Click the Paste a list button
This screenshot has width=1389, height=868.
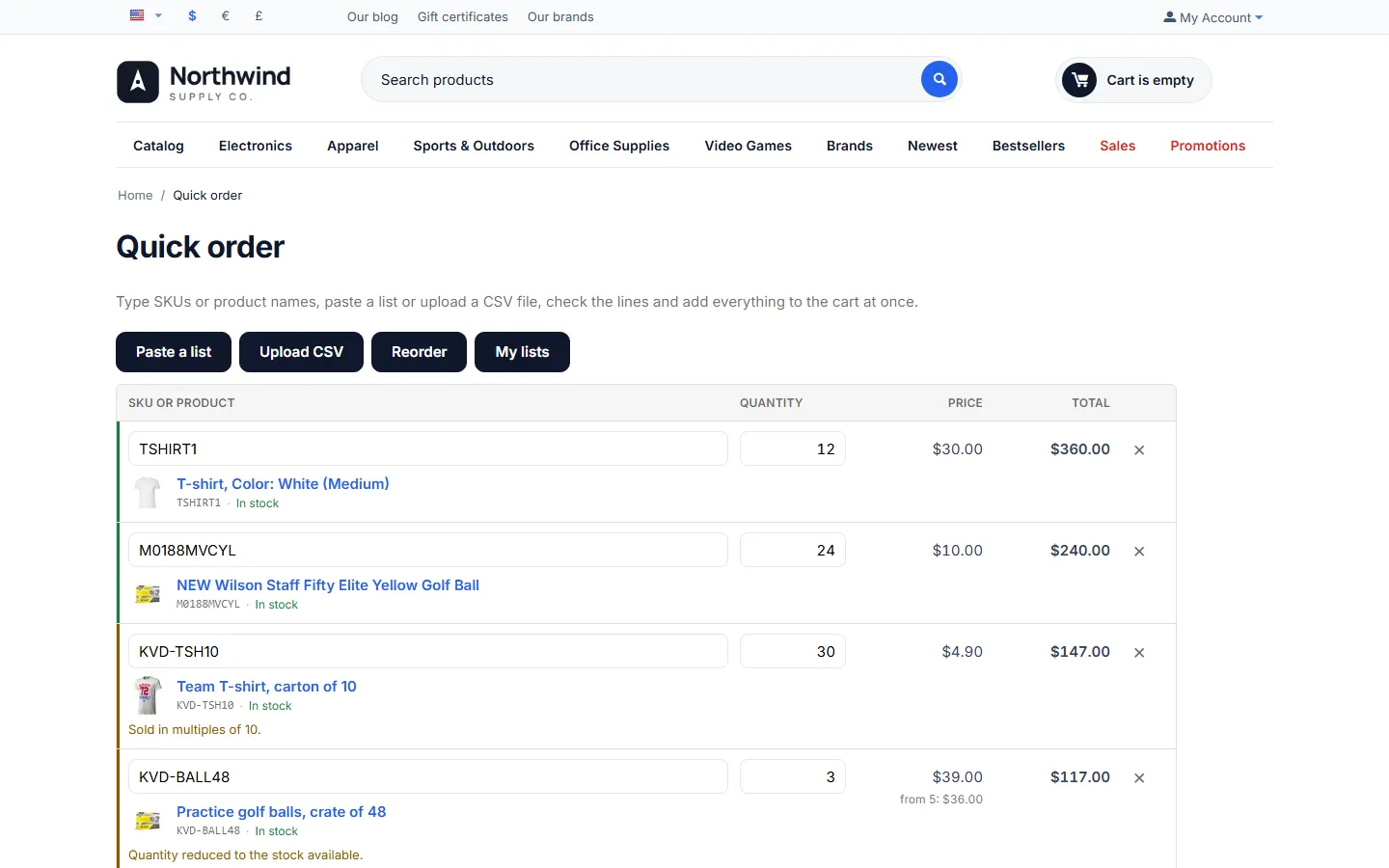coord(174,352)
